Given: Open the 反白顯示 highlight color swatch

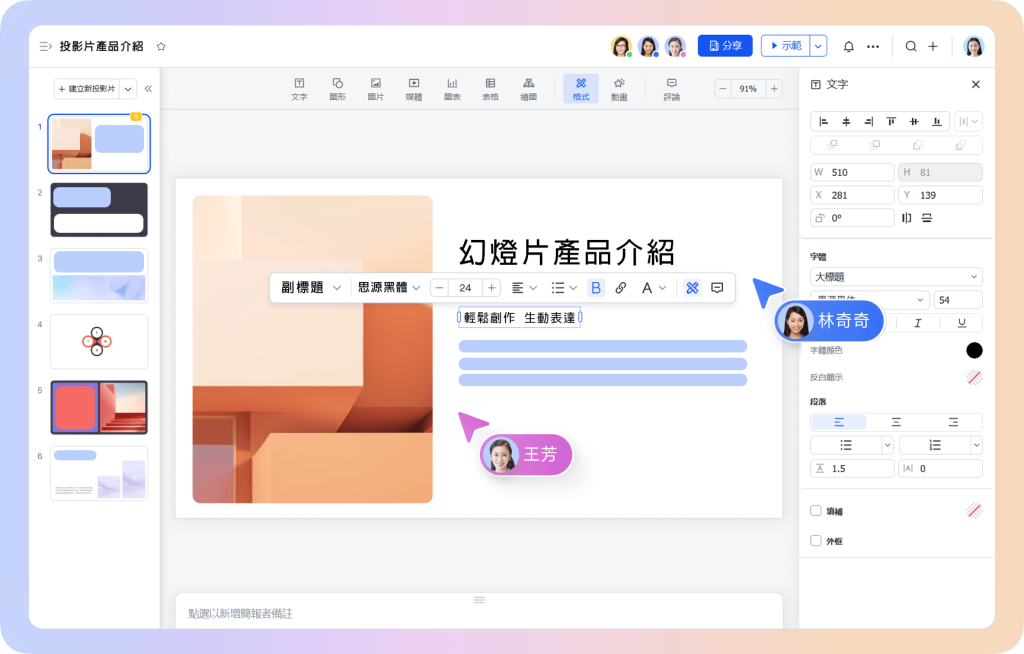Looking at the screenshot, I should 974,378.
